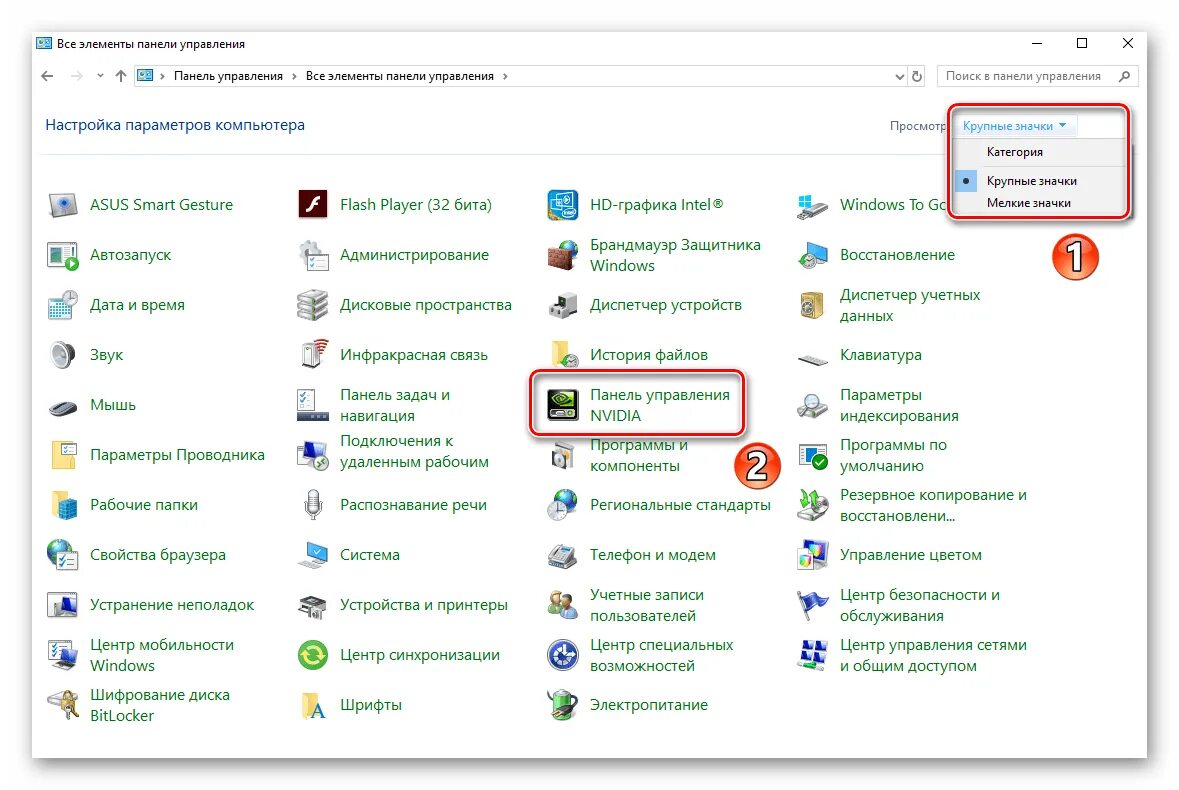Image resolution: width=1179 pixels, height=790 pixels.
Task: Click Устройства и принтеры link
Action: (x=423, y=605)
